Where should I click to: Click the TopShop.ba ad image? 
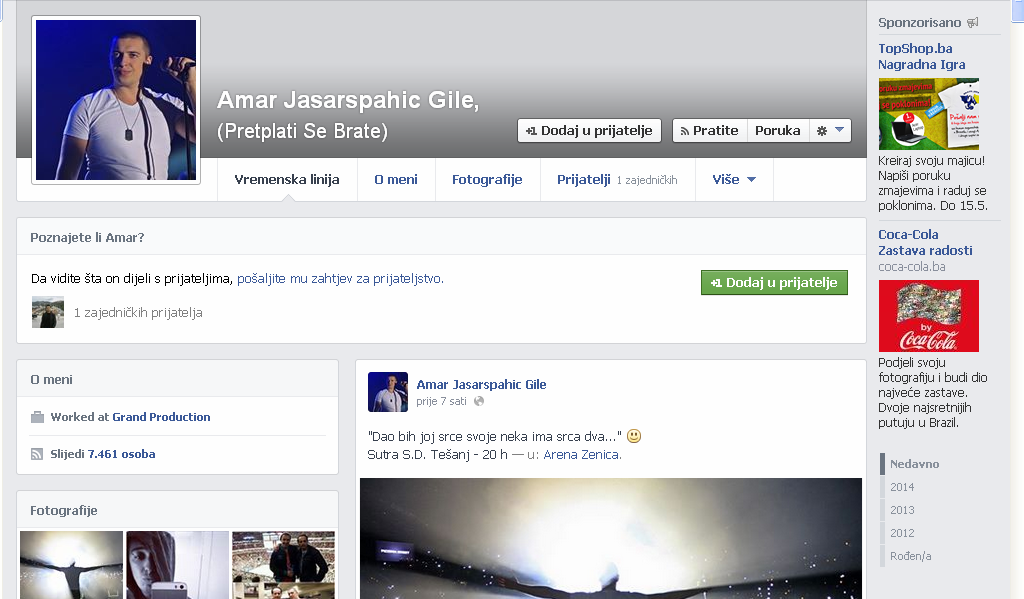[x=928, y=113]
